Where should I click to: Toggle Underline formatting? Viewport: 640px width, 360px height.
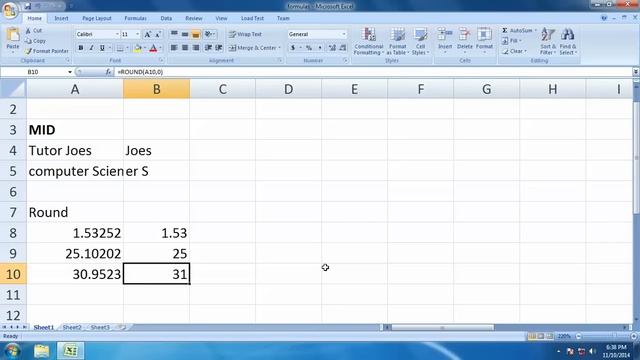click(x=102, y=48)
